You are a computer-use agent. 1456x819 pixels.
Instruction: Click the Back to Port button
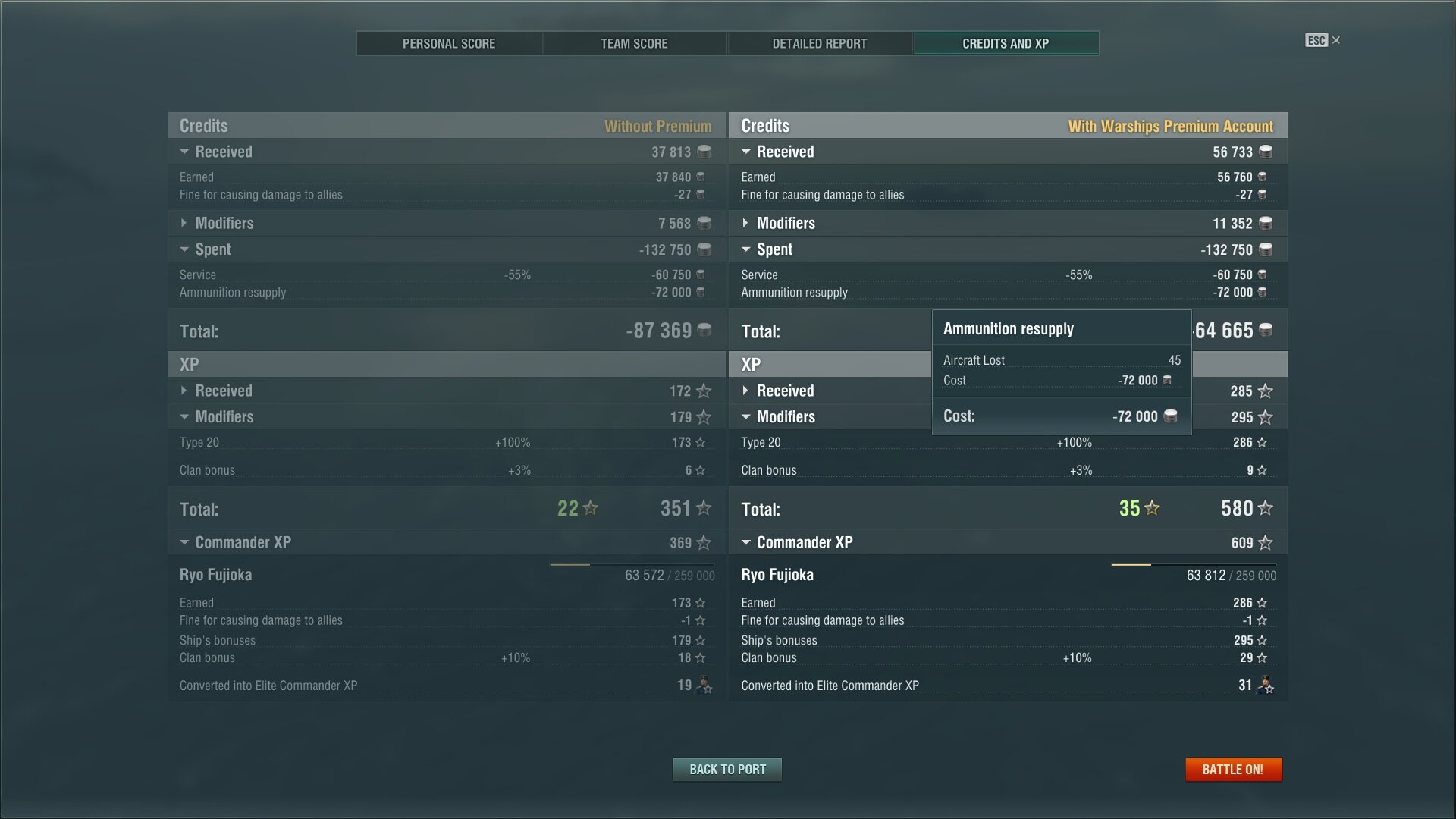[x=726, y=769]
